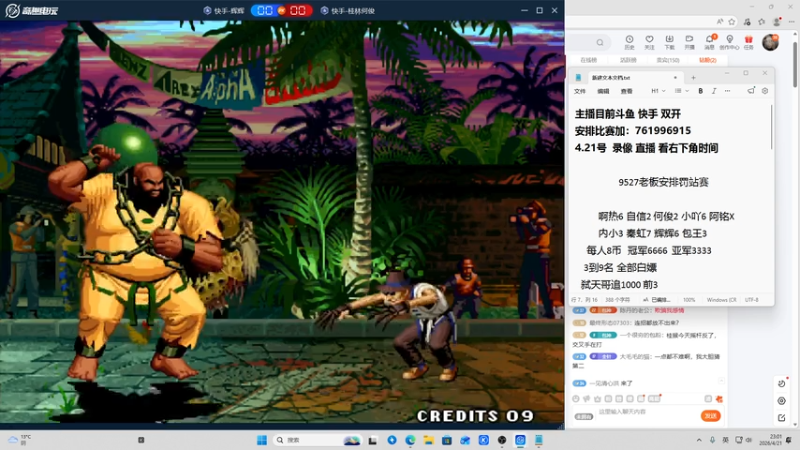This screenshot has width=800, height=450.
Task: Click read-aloud icon in browser address bar
Action: click(720, 21)
